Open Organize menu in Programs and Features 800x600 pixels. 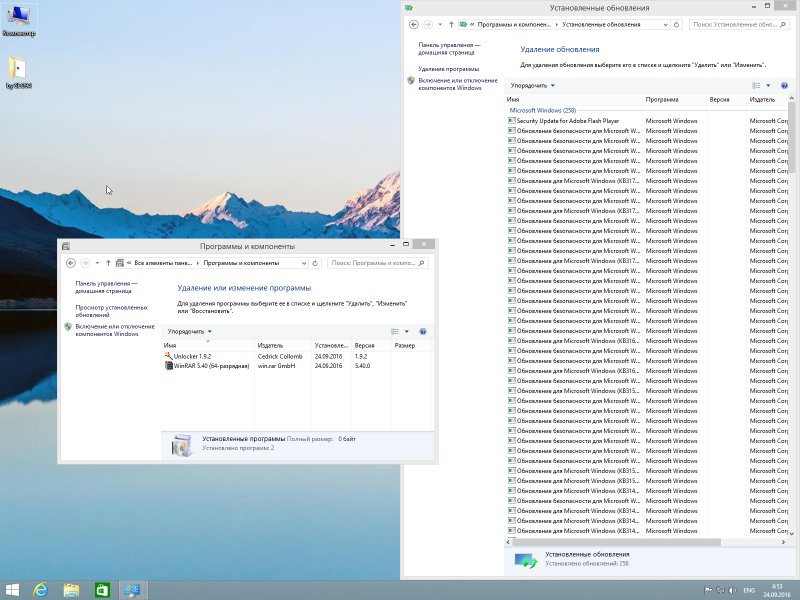pyautogui.click(x=189, y=332)
